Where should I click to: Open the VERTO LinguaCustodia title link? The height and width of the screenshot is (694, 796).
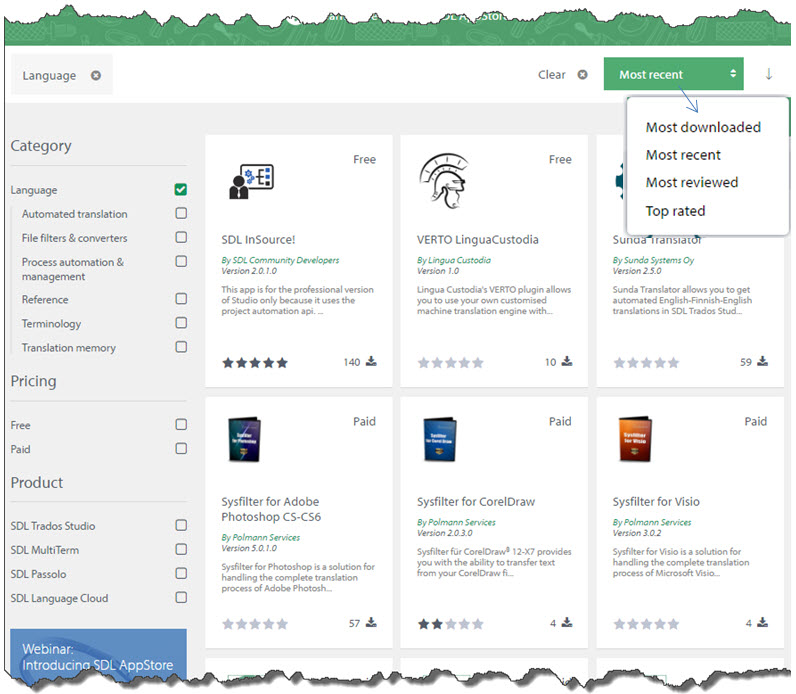[478, 240]
